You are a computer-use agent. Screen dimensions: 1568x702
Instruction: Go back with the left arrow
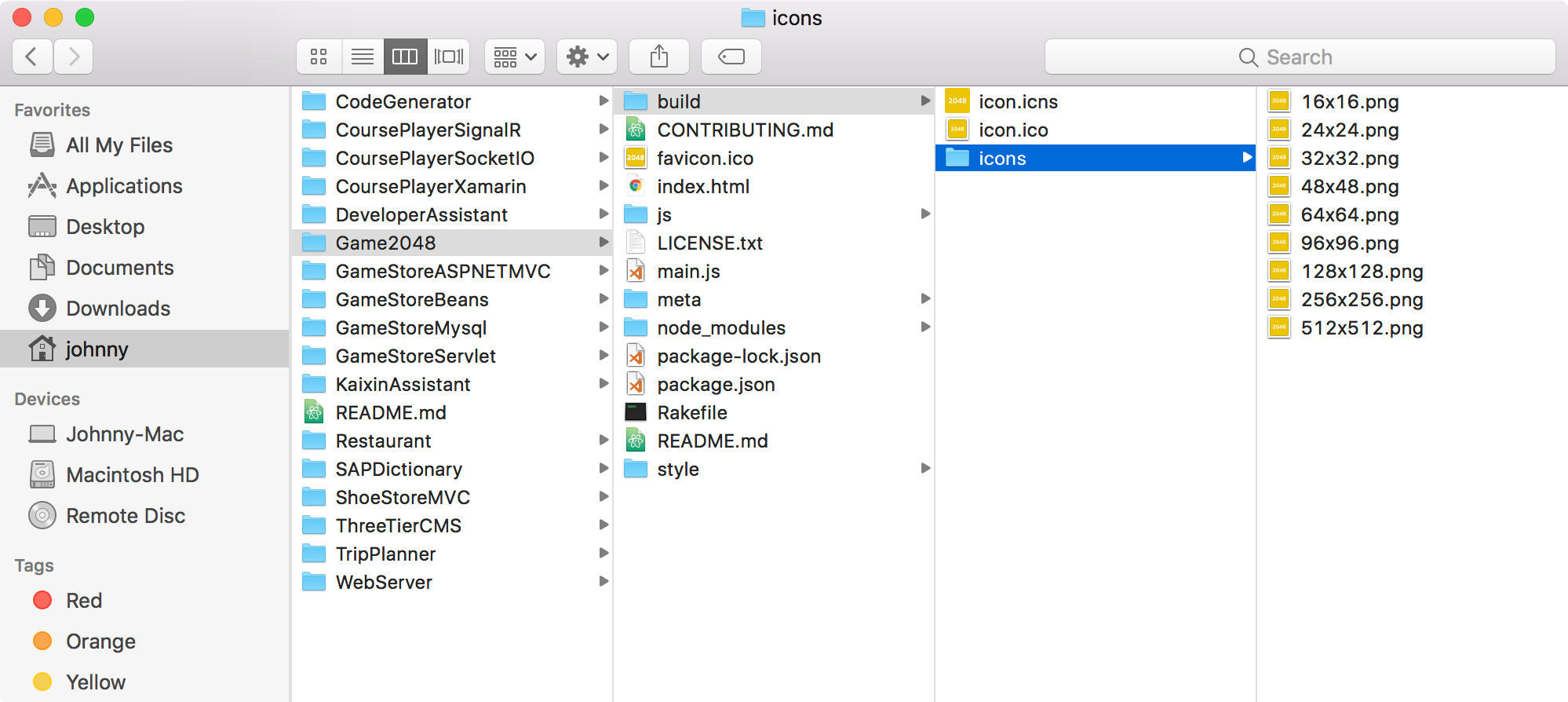click(32, 57)
